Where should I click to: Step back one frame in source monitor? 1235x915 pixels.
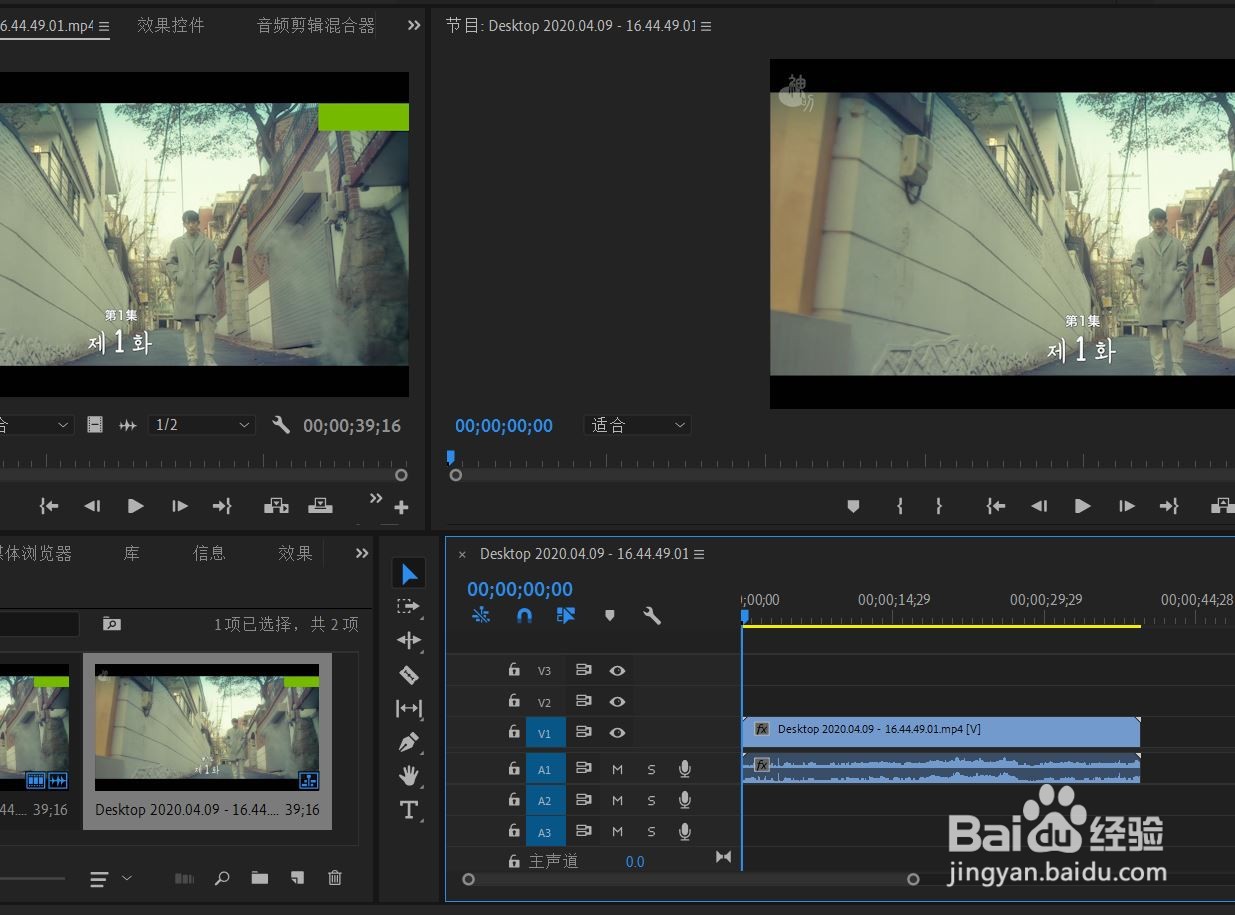click(92, 506)
